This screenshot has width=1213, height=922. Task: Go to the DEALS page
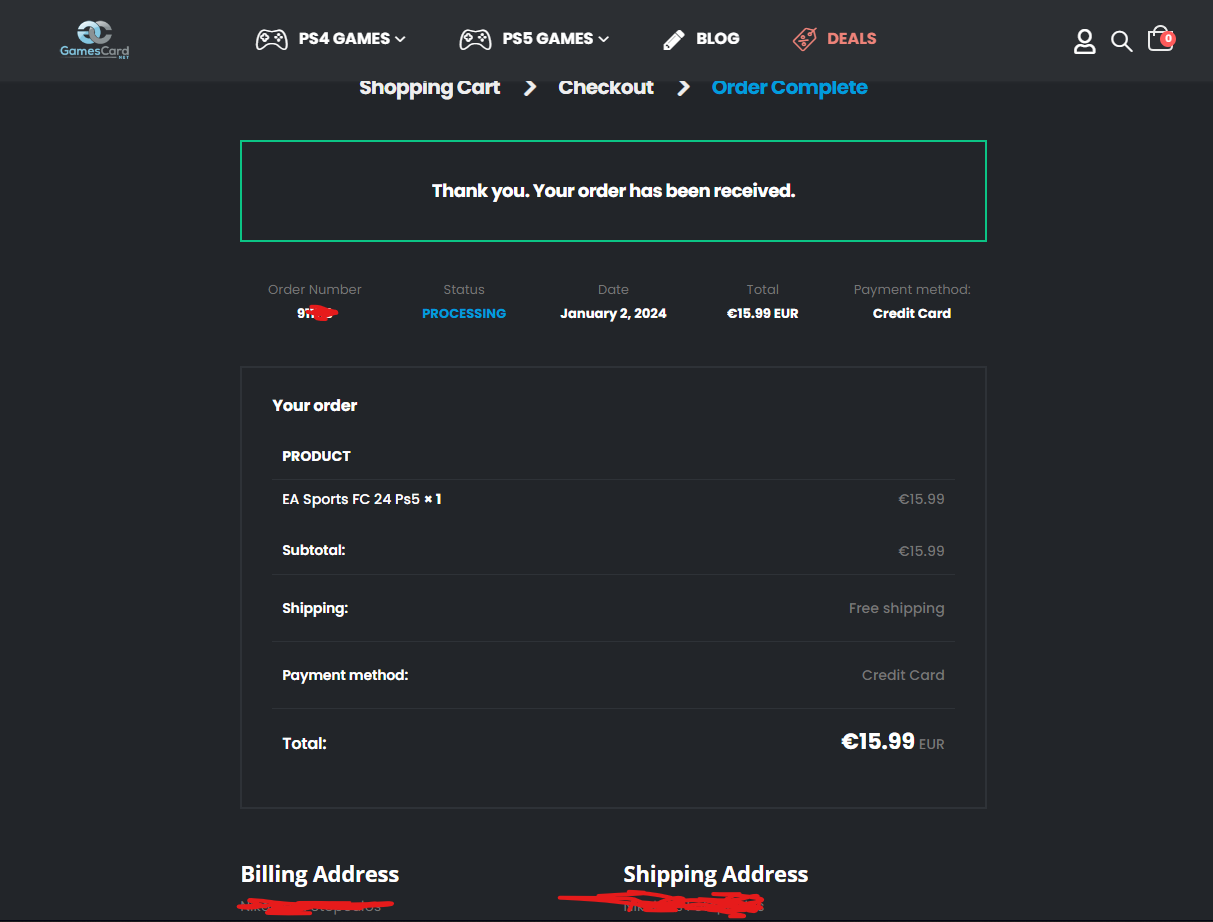pos(852,38)
